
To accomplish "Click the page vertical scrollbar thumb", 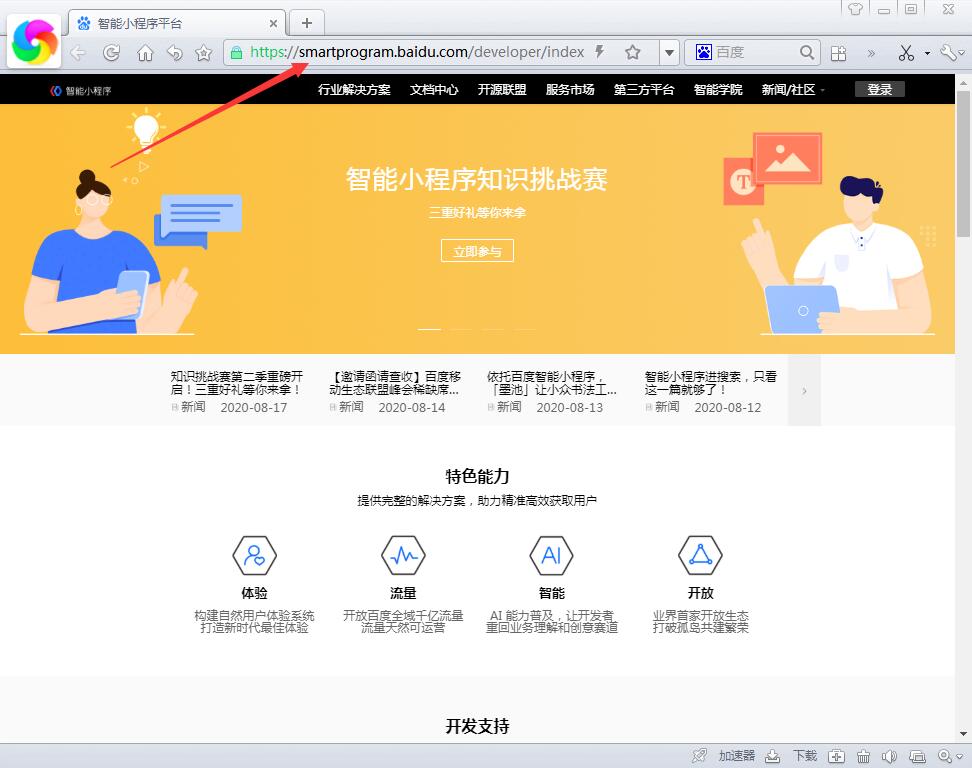I will pos(963,164).
